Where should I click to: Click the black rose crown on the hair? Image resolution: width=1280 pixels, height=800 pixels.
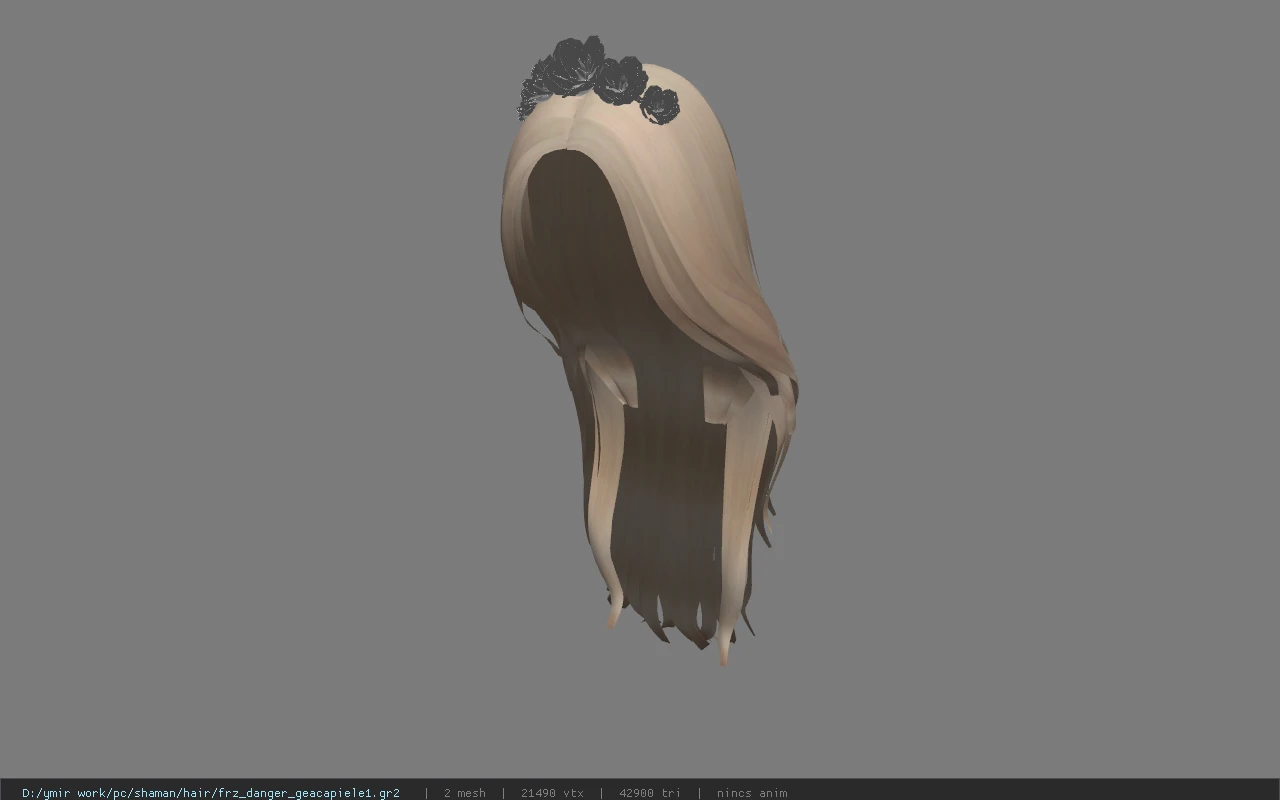point(598,80)
